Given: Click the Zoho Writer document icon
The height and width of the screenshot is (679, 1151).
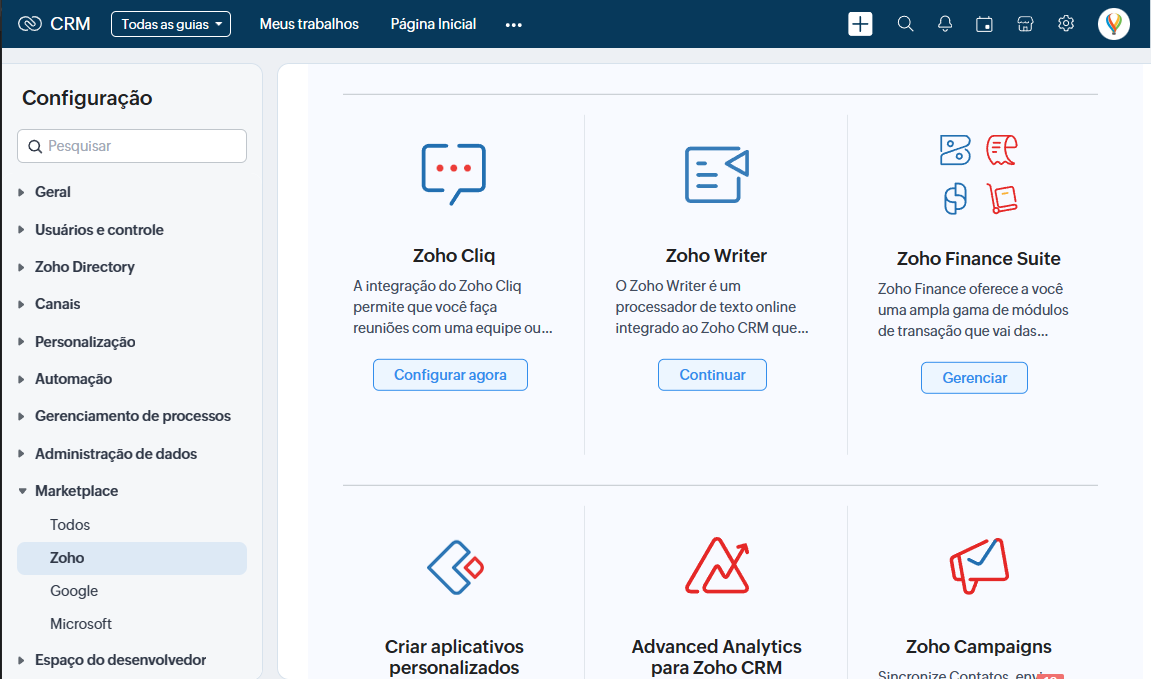Looking at the screenshot, I should [716, 174].
